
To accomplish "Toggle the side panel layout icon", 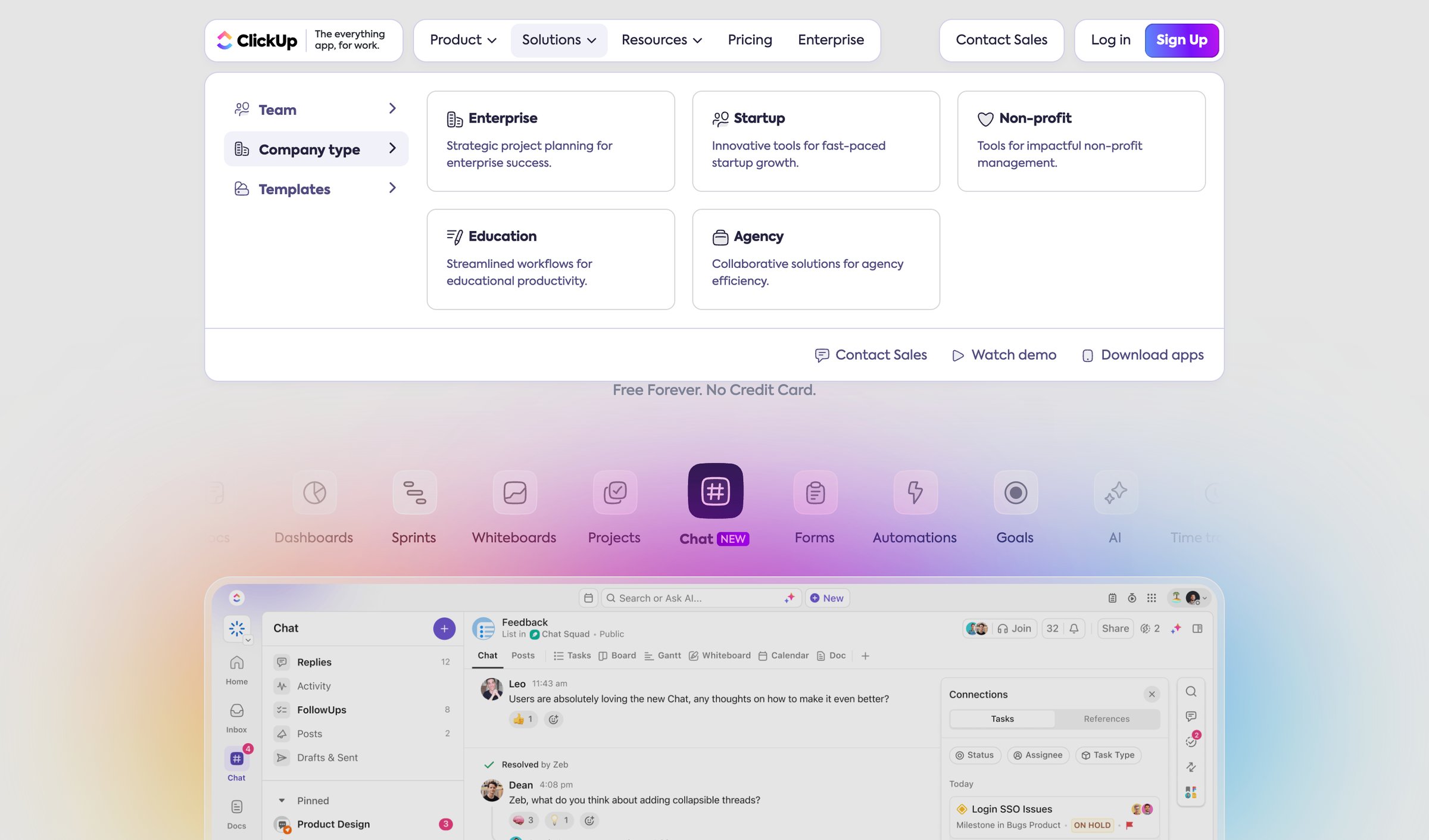I will pyautogui.click(x=1197, y=628).
